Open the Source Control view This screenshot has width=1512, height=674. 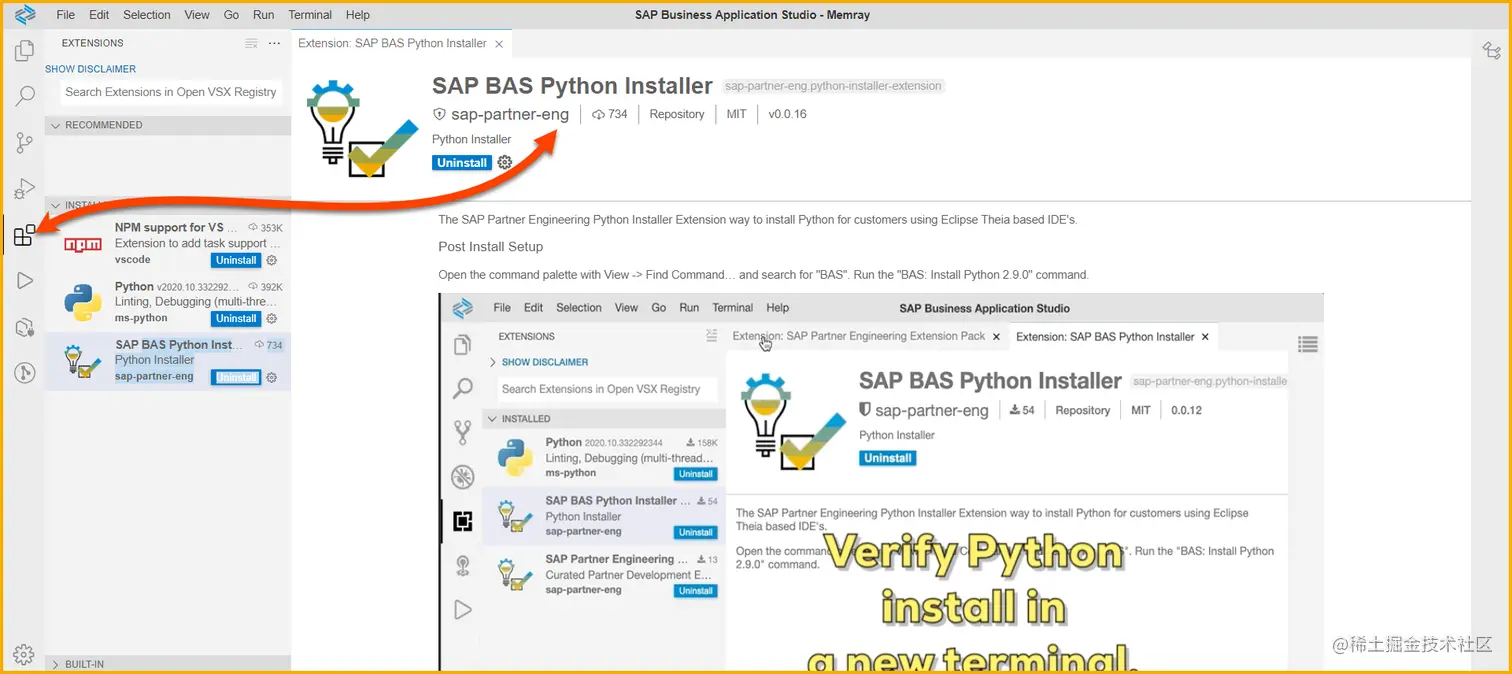24,143
